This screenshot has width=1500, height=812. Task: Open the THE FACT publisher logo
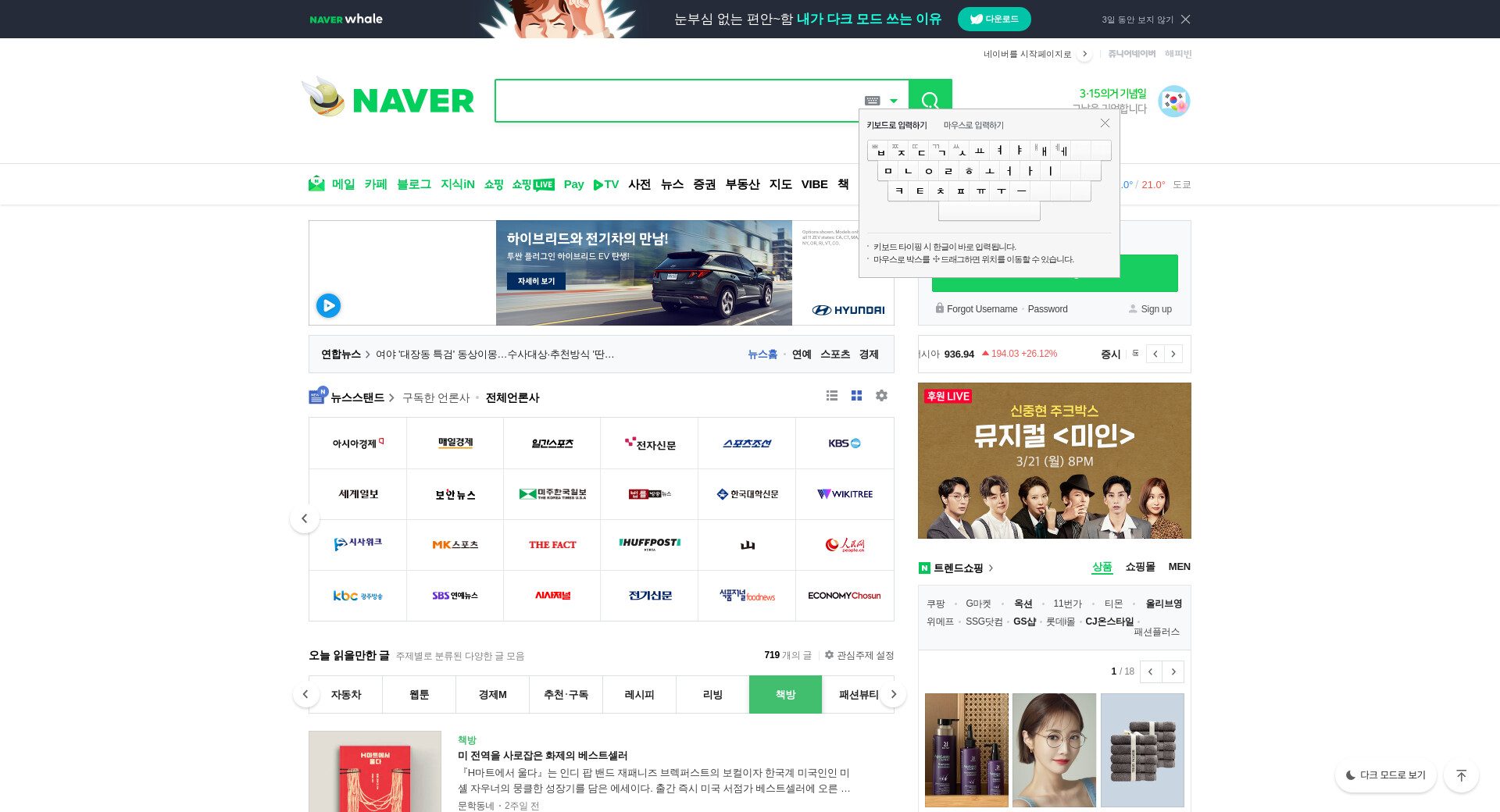click(552, 545)
